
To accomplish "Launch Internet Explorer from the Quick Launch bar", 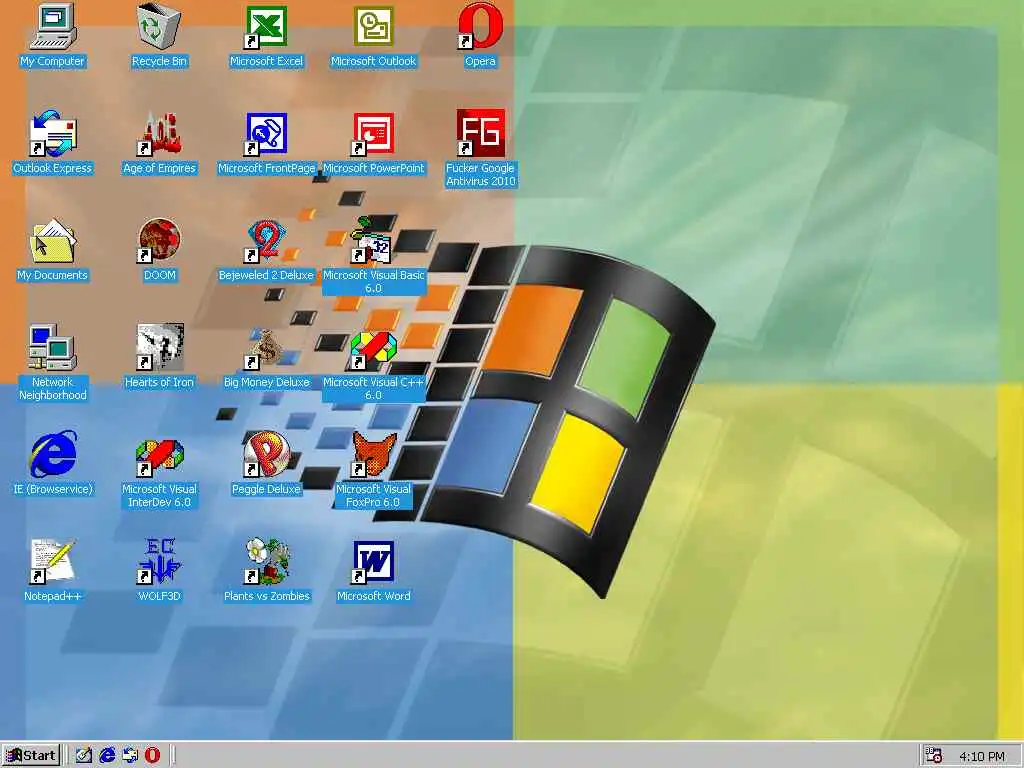I will tap(107, 756).
